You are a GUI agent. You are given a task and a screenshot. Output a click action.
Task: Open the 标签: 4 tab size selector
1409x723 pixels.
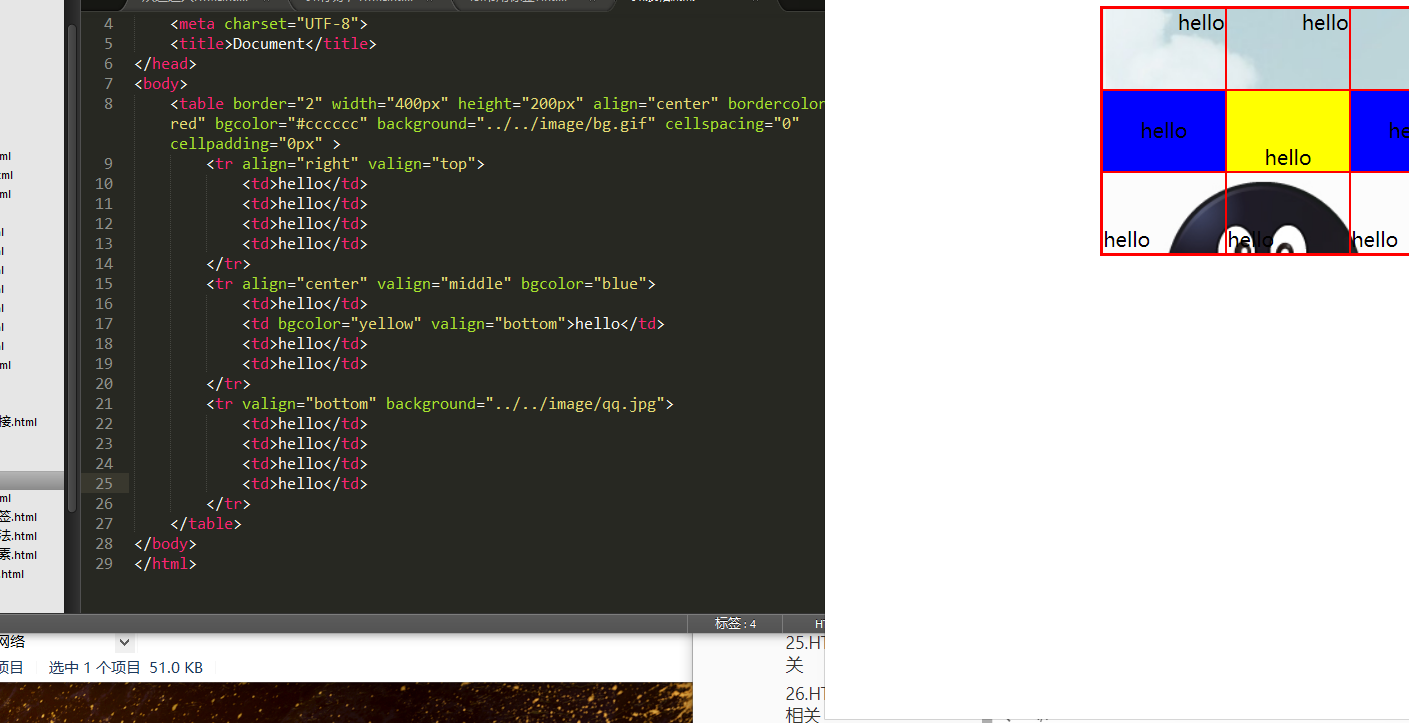[x=735, y=624]
